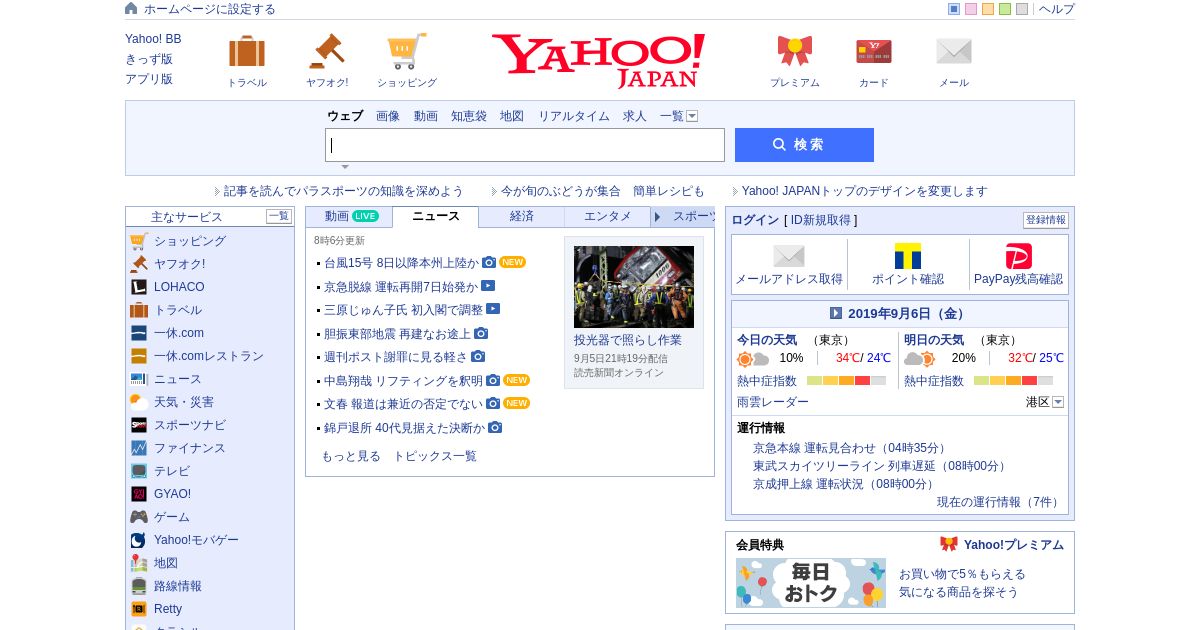The height and width of the screenshot is (630, 1200).
Task: Open the ヘルプ link
Action: click(x=1057, y=9)
